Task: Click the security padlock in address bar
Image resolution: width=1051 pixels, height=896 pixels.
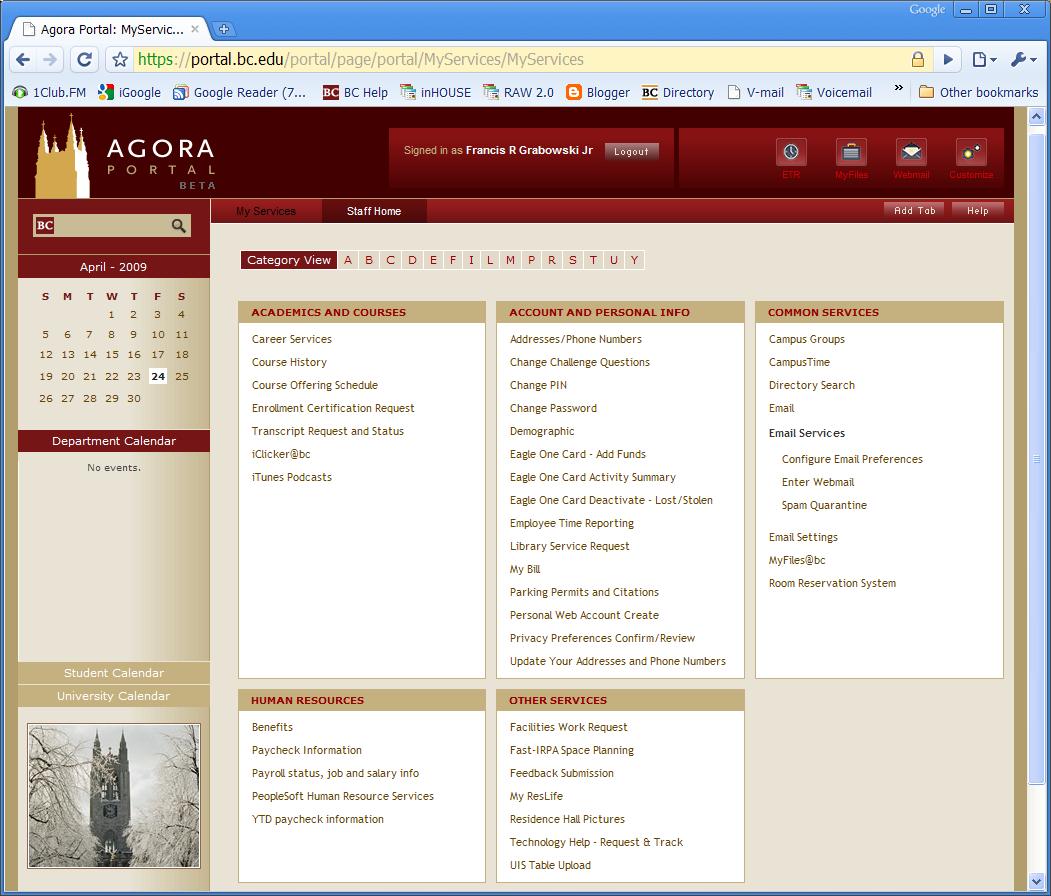Action: [x=918, y=60]
